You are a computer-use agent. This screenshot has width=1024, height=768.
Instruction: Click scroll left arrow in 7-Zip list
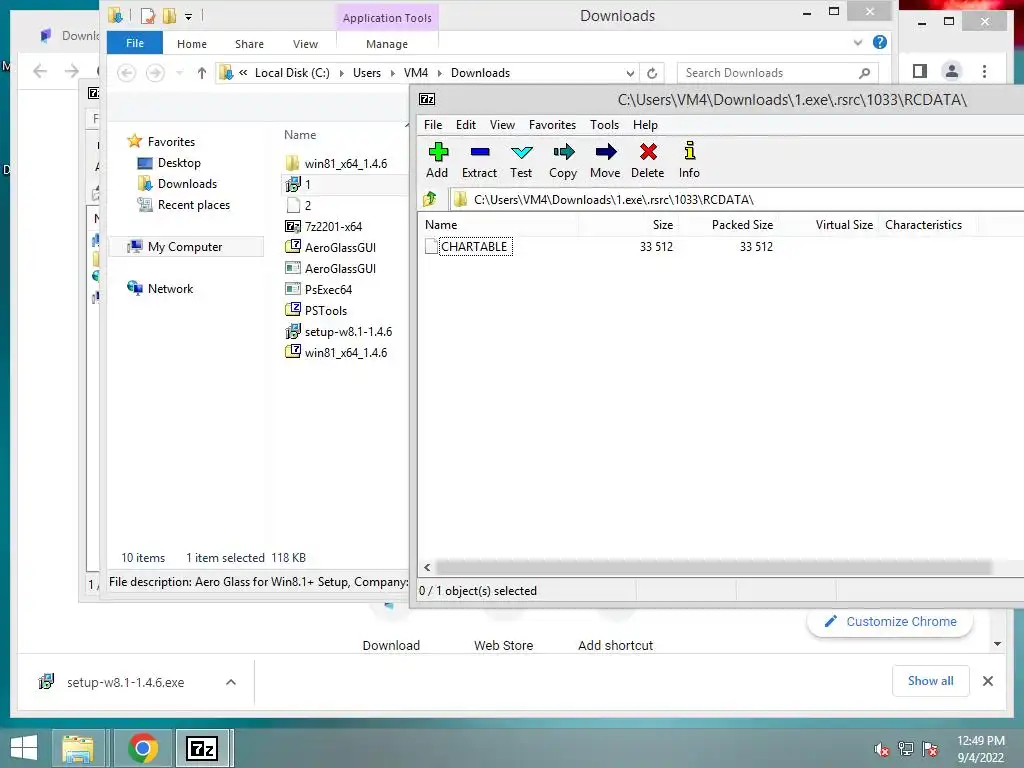pyautogui.click(x=427, y=568)
